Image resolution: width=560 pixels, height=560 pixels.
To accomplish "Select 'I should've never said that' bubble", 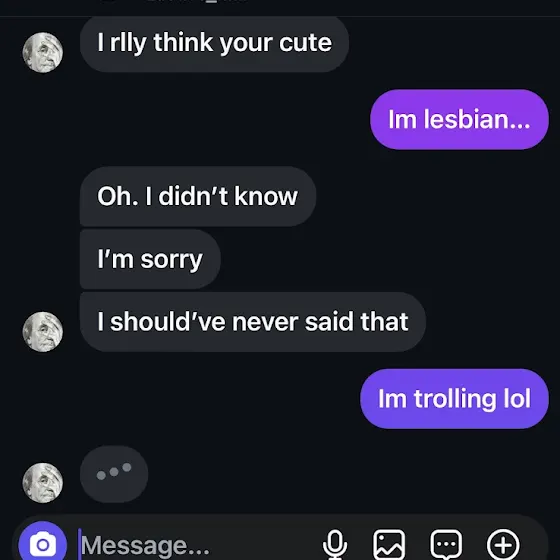I will coord(253,322).
